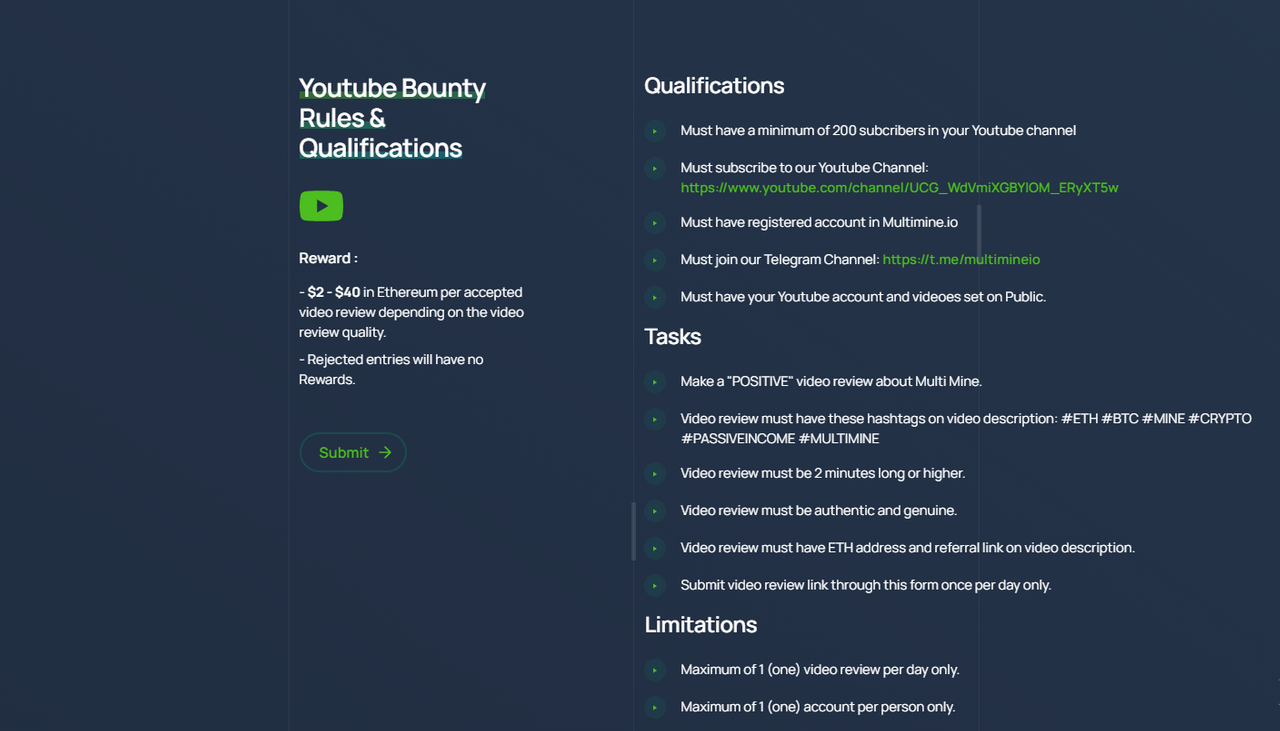
Task: Click Maximum of 1 video review per day text
Action: point(820,669)
